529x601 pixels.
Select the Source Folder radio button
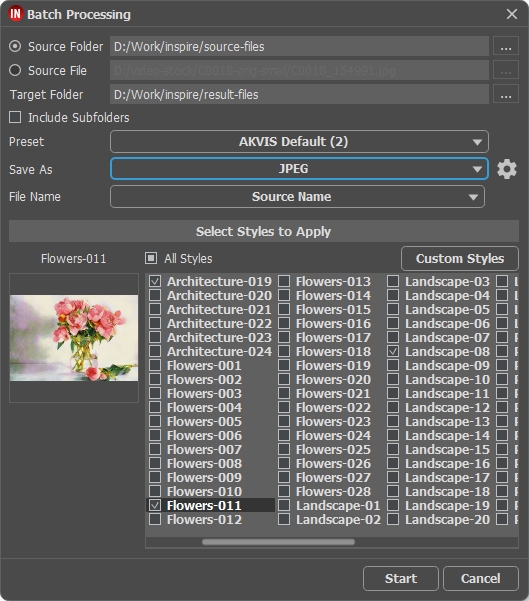click(15, 46)
